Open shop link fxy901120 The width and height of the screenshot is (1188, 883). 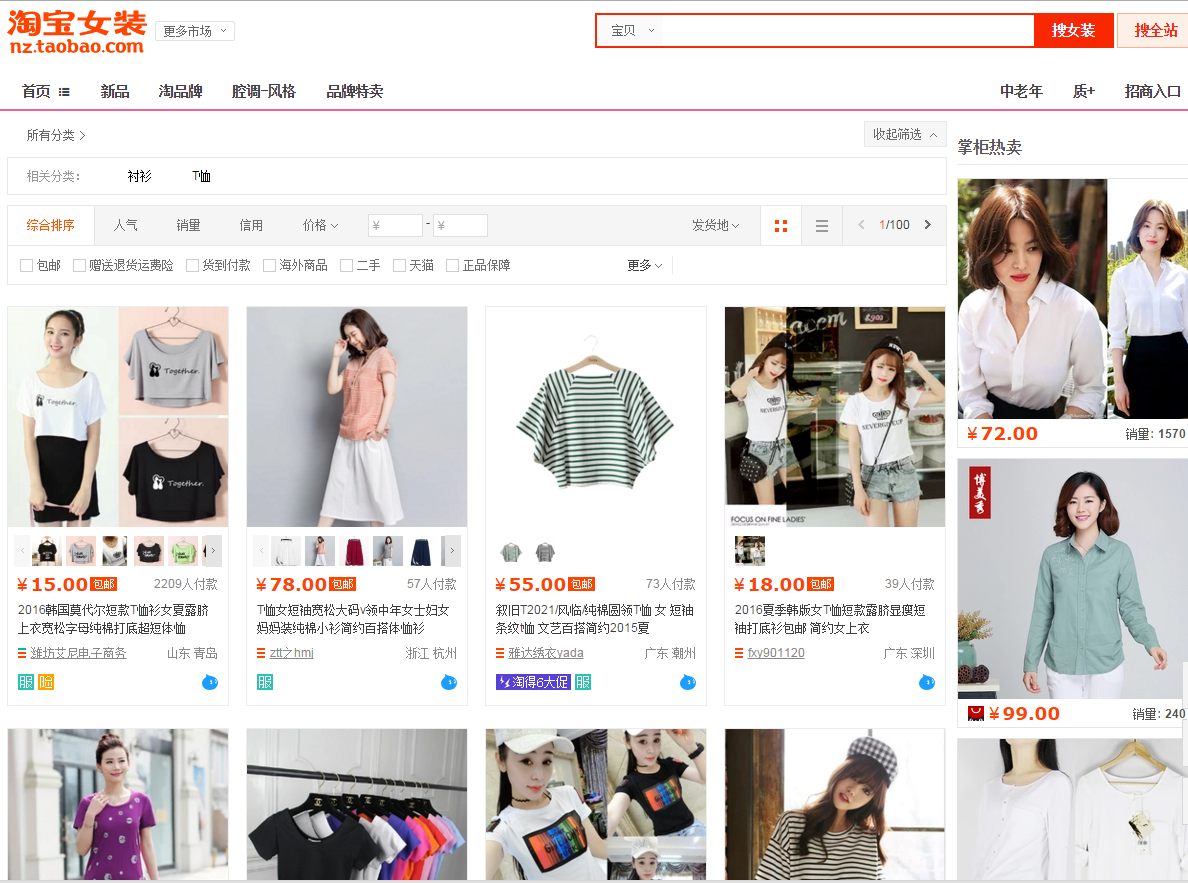click(x=776, y=653)
